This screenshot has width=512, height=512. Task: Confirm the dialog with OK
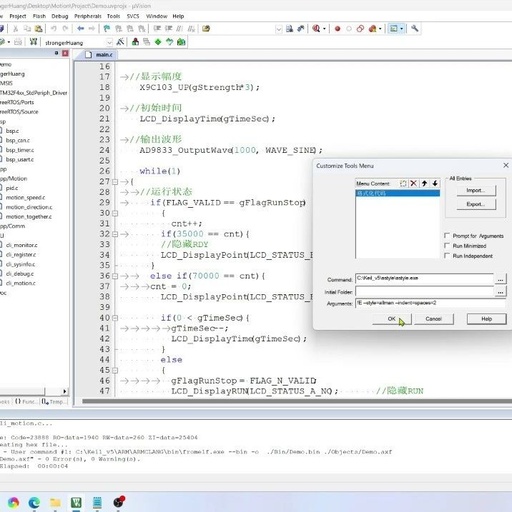(392, 319)
